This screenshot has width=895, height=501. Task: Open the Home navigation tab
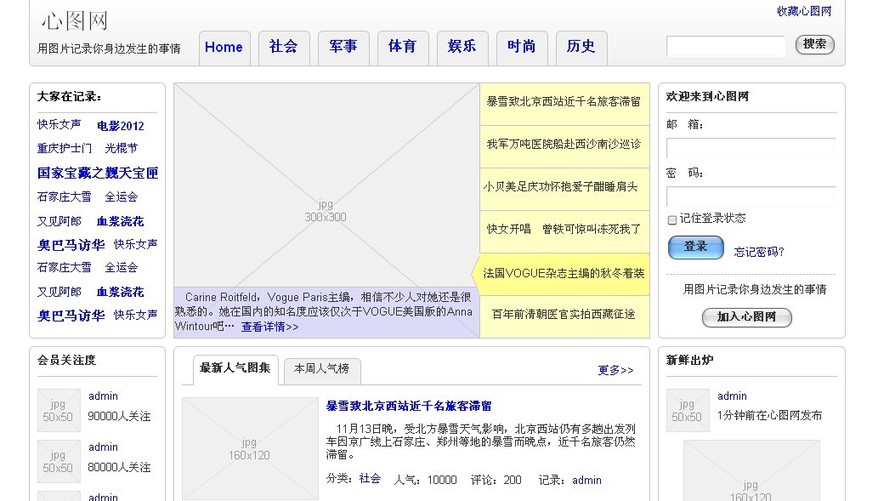click(224, 47)
